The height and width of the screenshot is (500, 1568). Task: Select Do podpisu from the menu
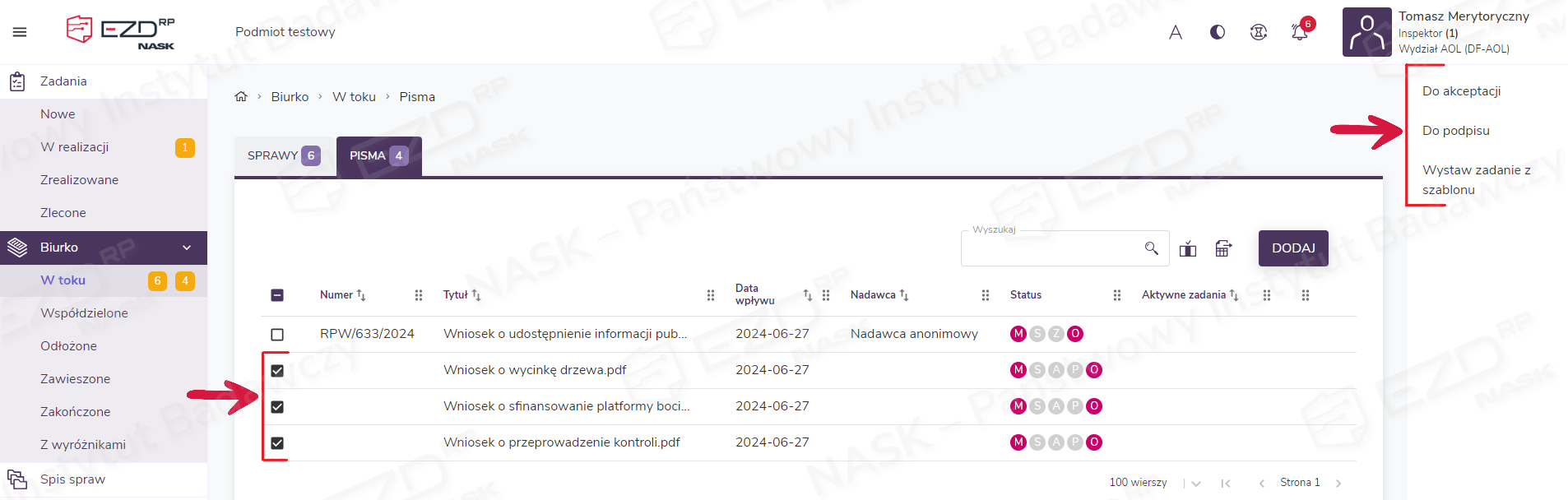click(x=1455, y=131)
